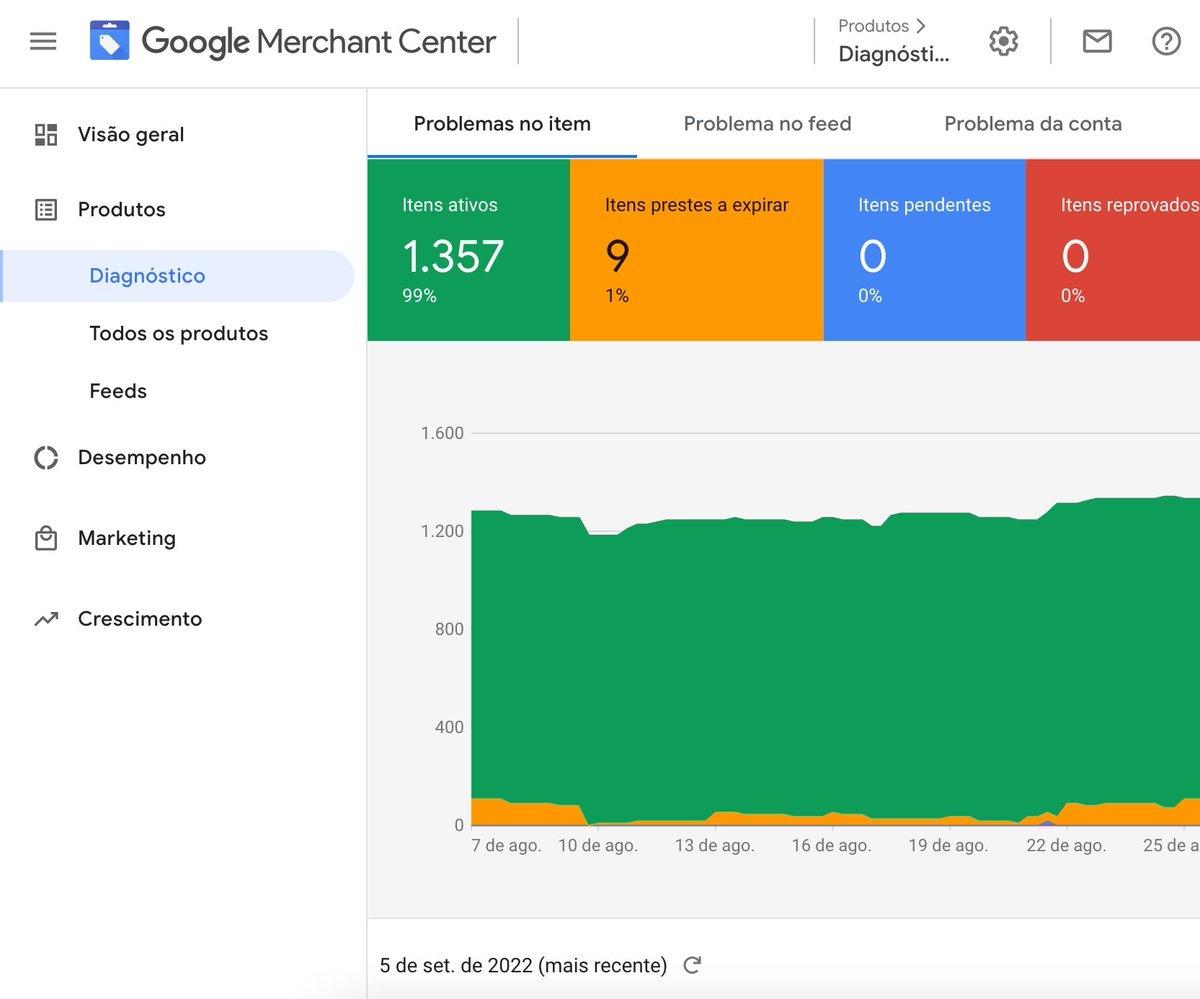The height and width of the screenshot is (999, 1200).
Task: Select the blue Itens pendentes card
Action: (x=925, y=250)
